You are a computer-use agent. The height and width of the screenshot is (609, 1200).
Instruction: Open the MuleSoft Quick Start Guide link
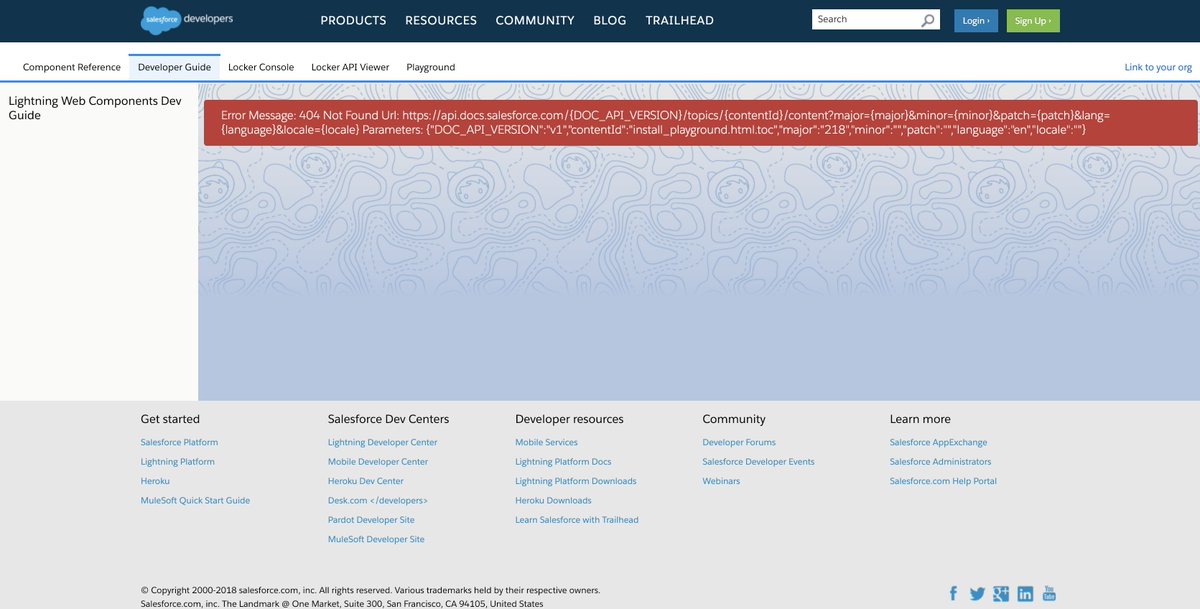click(195, 500)
